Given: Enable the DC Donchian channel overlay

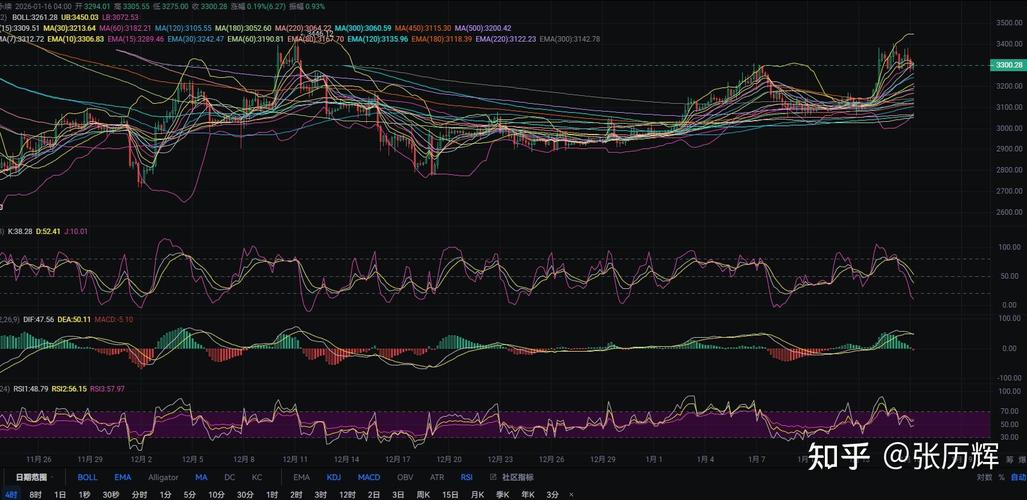Looking at the screenshot, I should click(230, 478).
